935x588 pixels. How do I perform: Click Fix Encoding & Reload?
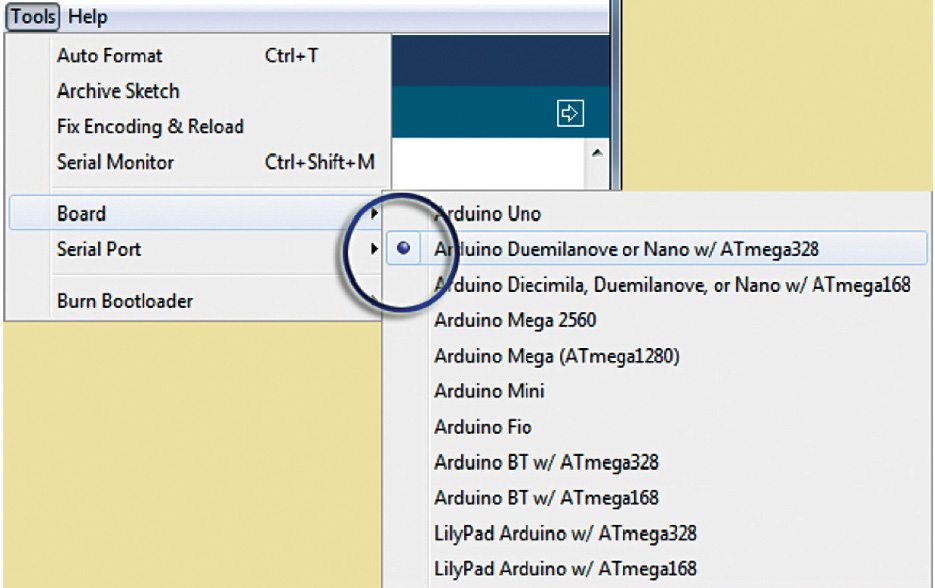coord(150,127)
